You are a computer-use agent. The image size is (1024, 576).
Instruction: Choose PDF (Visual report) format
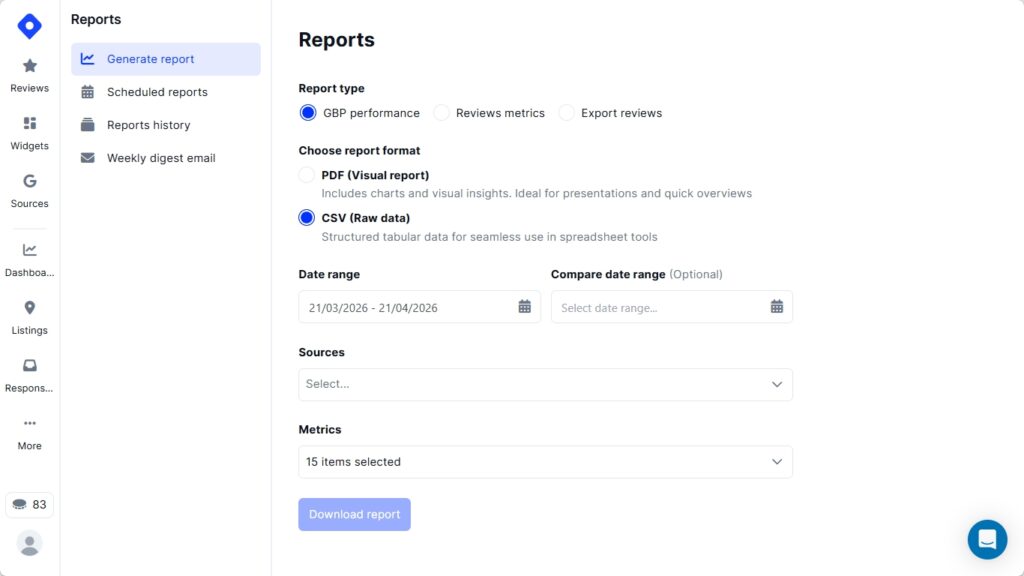coord(307,174)
